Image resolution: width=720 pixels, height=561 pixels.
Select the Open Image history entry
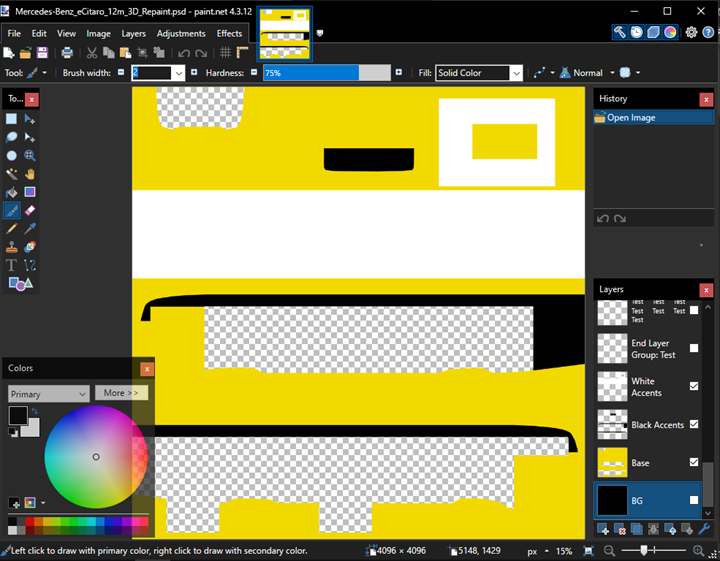653,118
